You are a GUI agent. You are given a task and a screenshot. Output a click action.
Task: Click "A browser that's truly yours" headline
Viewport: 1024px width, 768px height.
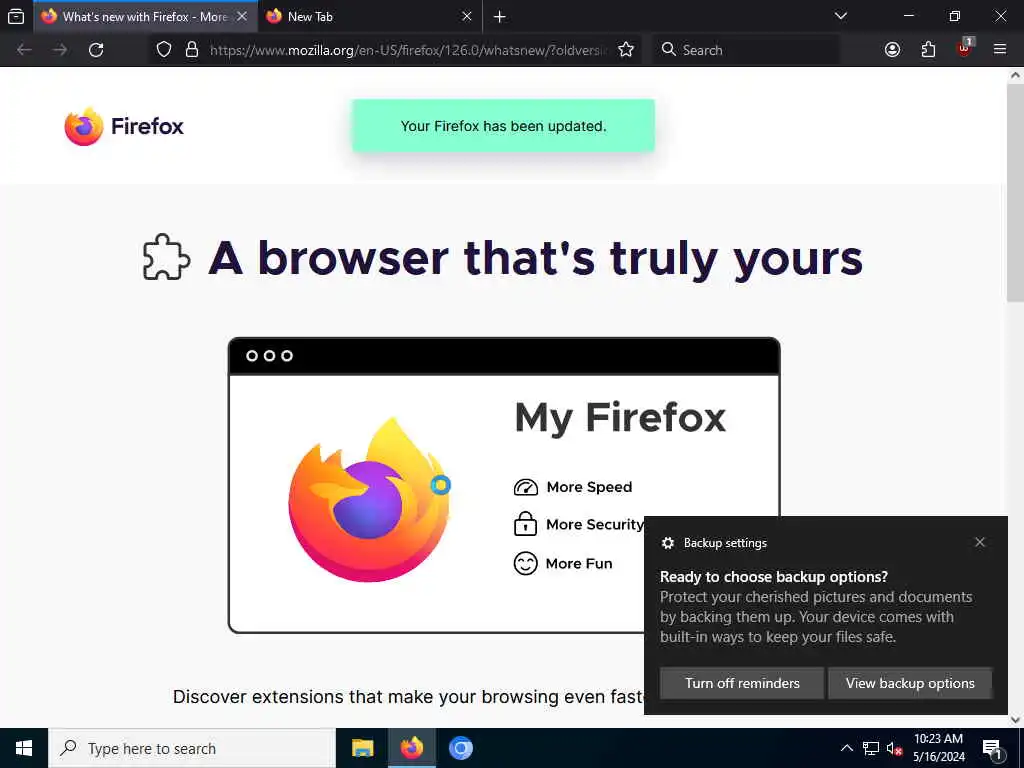(x=536, y=258)
